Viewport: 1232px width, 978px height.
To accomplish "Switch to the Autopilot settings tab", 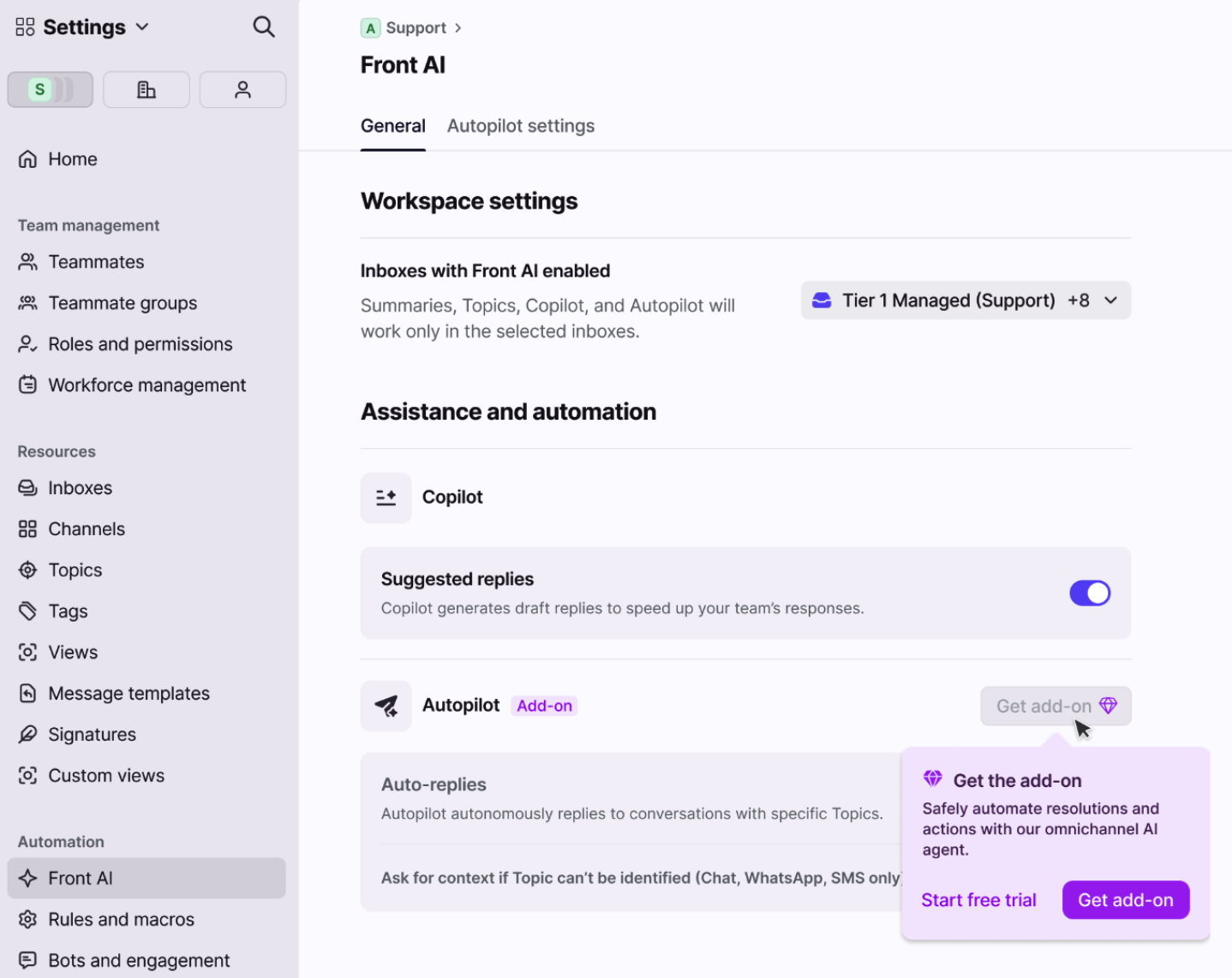I will (x=520, y=126).
